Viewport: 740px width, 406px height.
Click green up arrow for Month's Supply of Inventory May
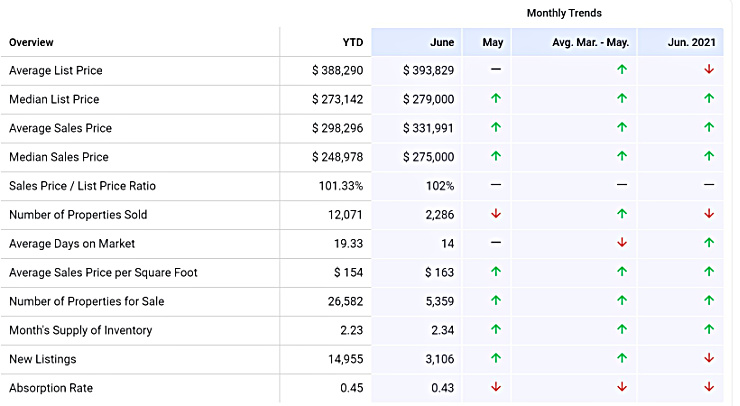click(x=495, y=330)
